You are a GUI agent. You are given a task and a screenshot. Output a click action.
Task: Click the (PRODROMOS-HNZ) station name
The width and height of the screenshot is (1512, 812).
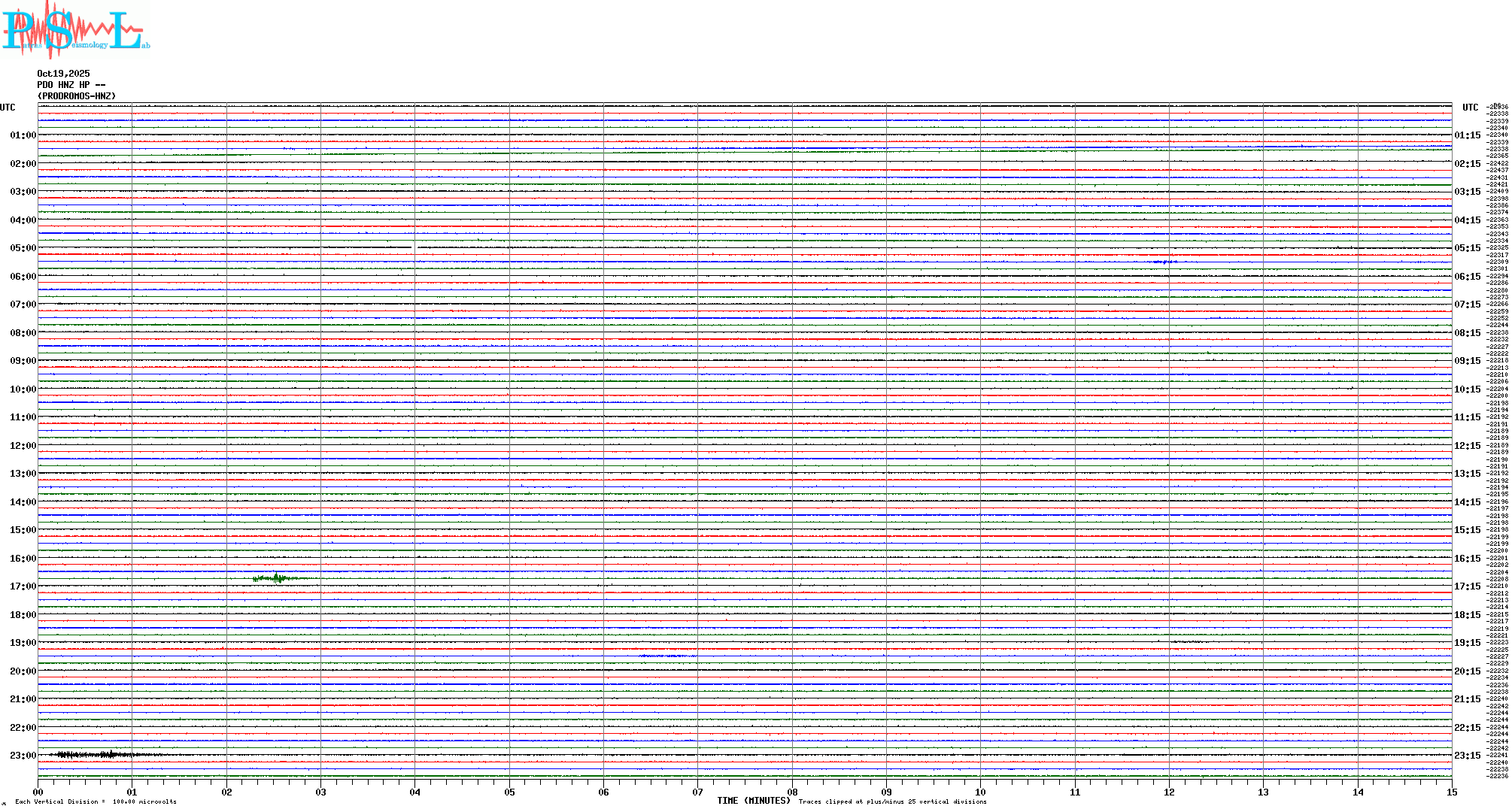click(x=77, y=96)
